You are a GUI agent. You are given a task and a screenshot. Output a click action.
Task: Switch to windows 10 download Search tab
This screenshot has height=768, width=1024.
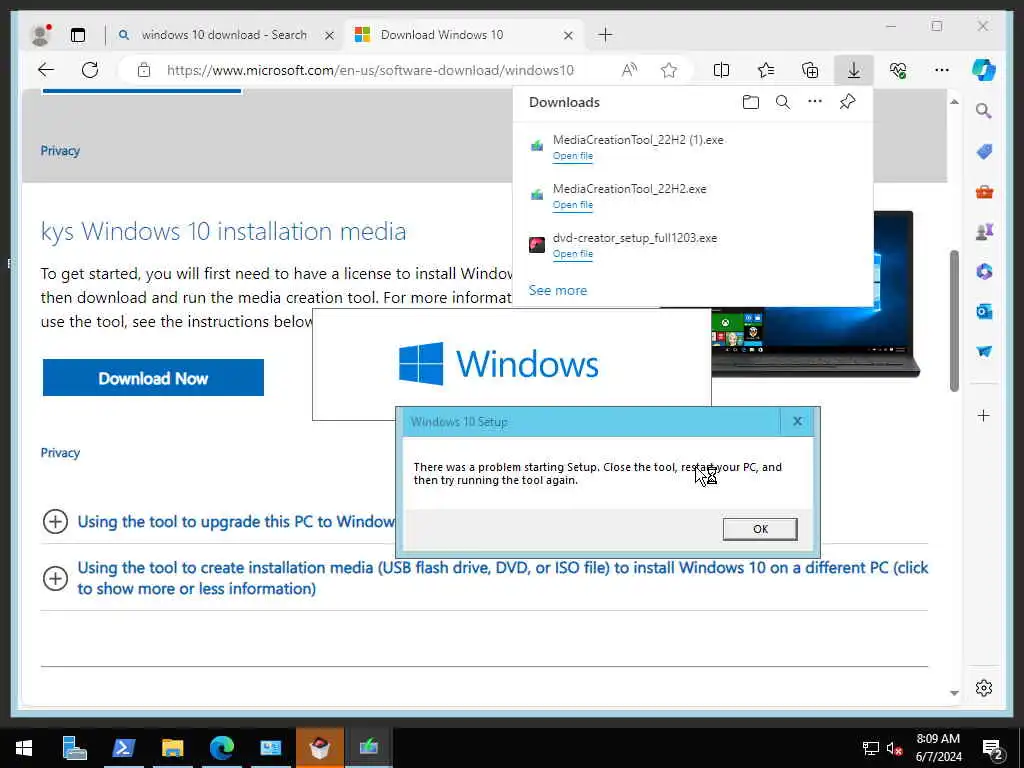pyautogui.click(x=224, y=35)
